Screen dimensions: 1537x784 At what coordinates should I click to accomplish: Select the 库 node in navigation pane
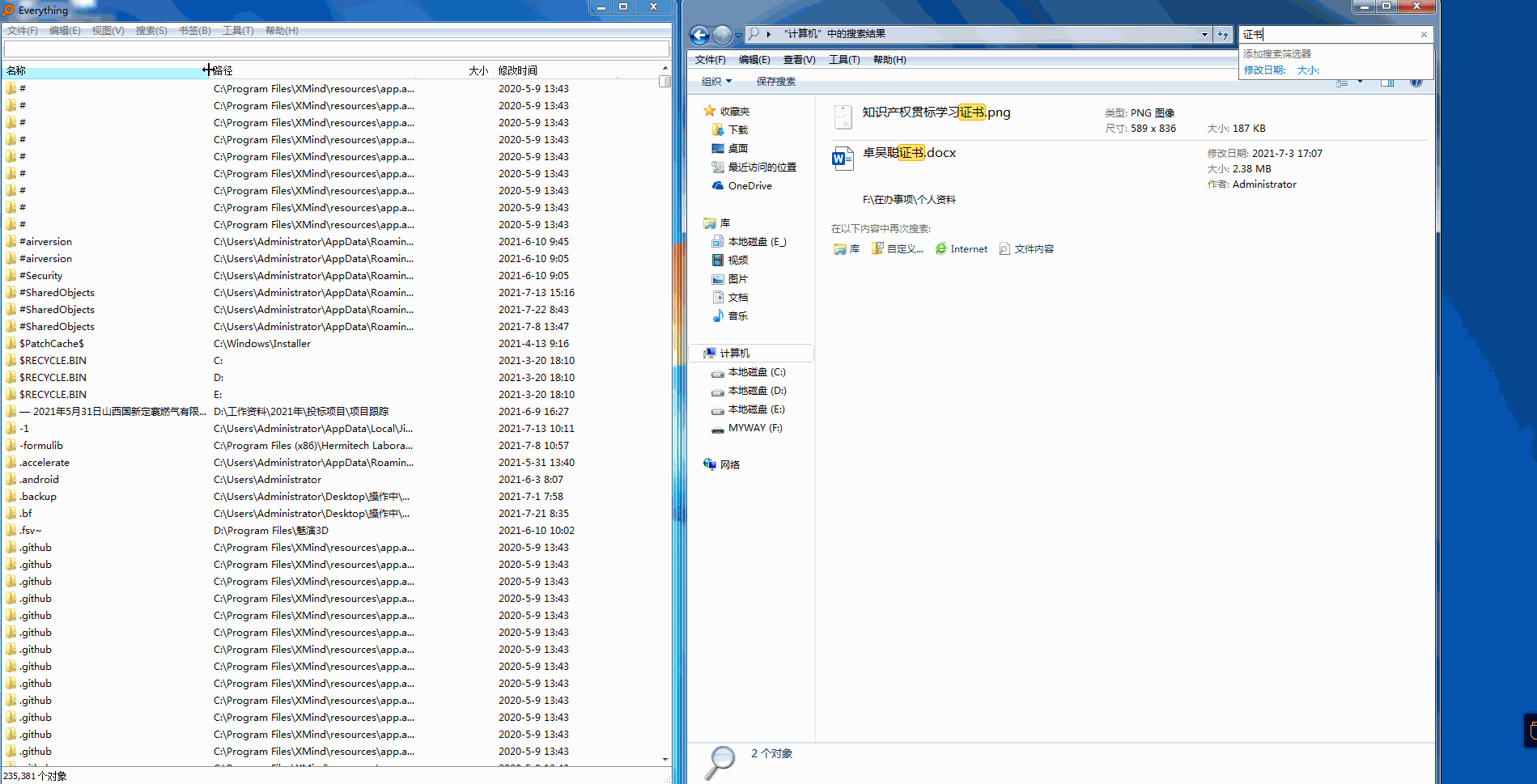[x=717, y=222]
